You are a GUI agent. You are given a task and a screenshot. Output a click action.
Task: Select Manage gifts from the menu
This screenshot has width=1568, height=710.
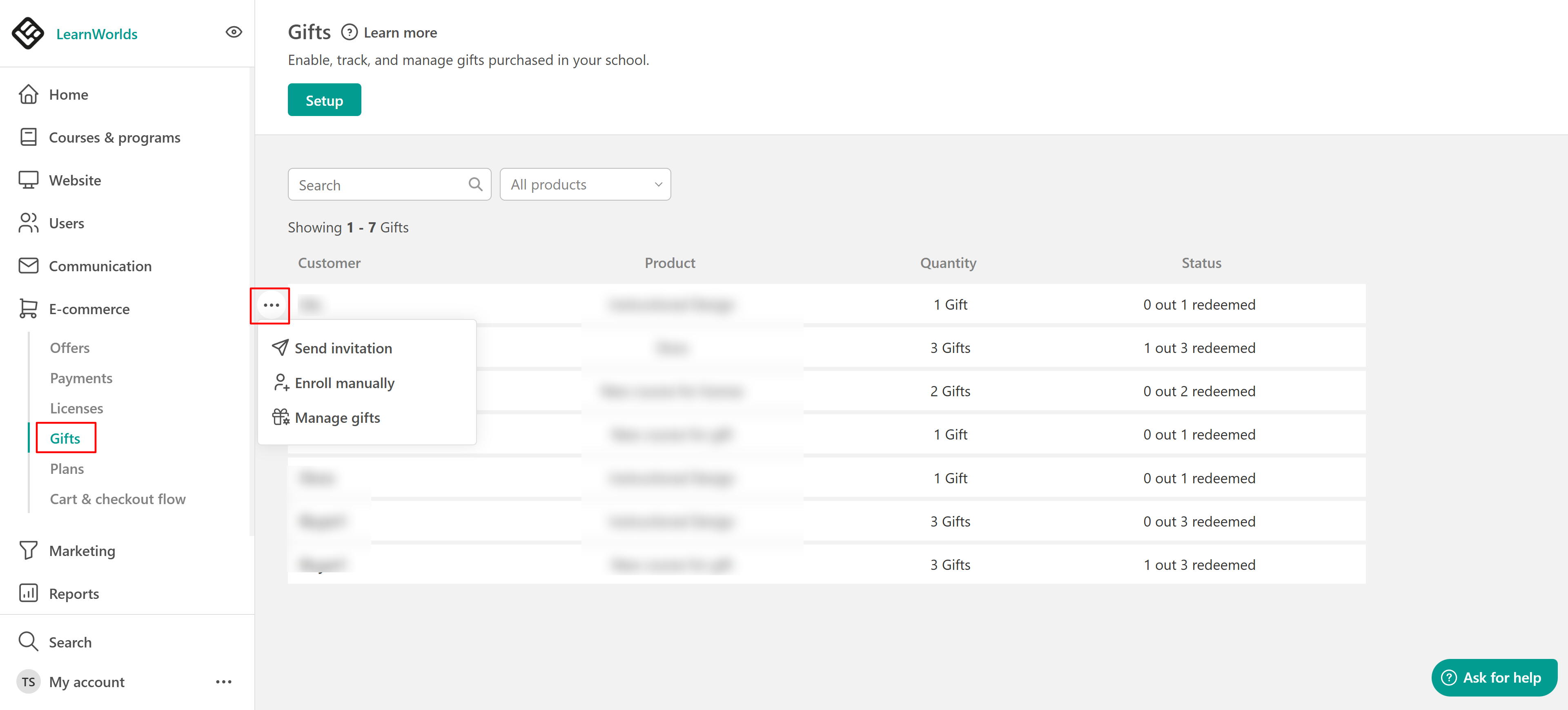point(336,417)
